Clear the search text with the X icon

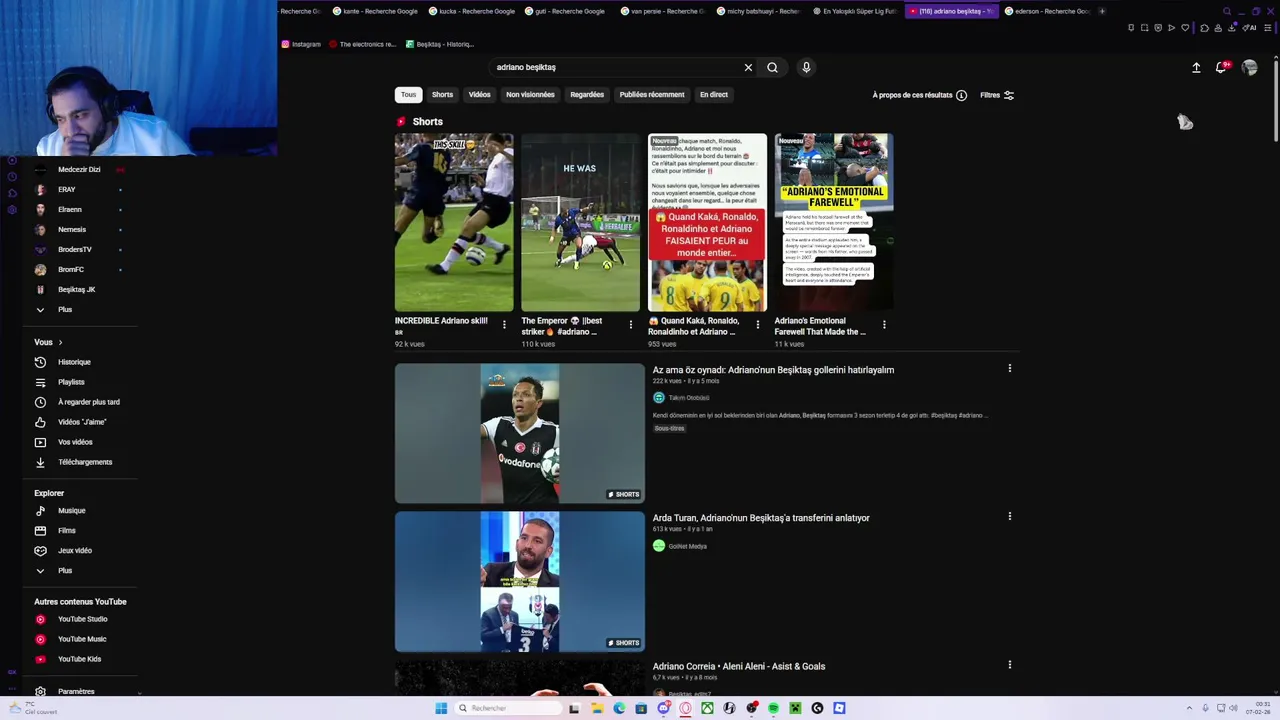[748, 67]
